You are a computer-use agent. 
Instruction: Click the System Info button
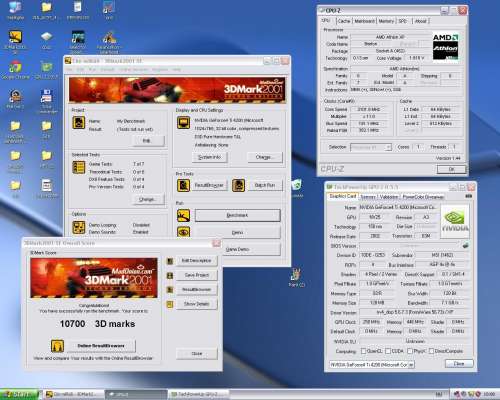[x=210, y=157]
